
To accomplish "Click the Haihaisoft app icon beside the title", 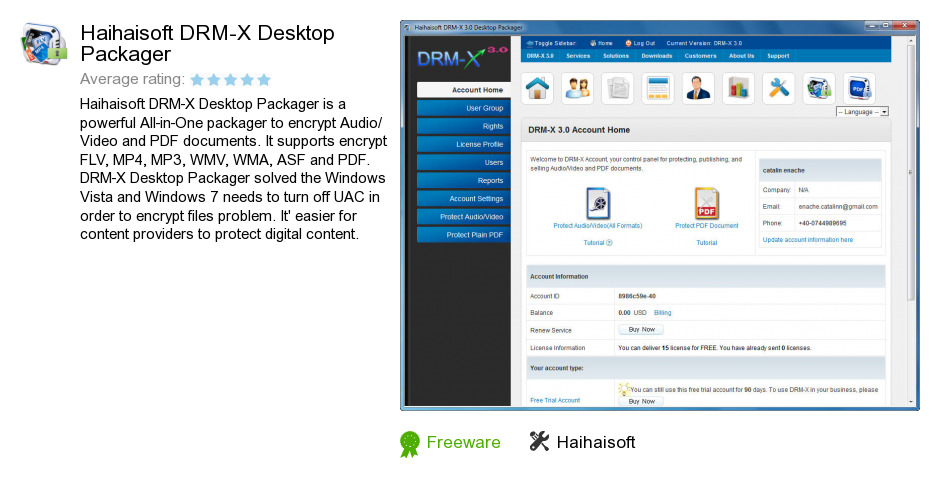I will point(43,44).
